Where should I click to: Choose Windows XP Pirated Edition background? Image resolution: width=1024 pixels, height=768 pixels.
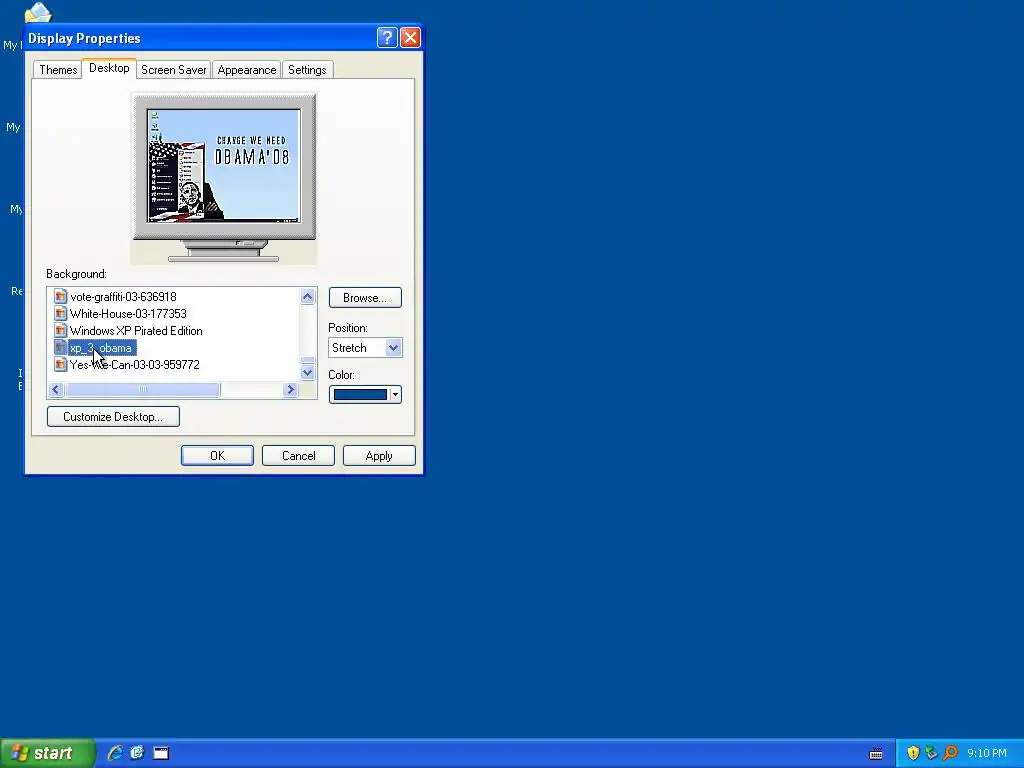[x=136, y=330]
